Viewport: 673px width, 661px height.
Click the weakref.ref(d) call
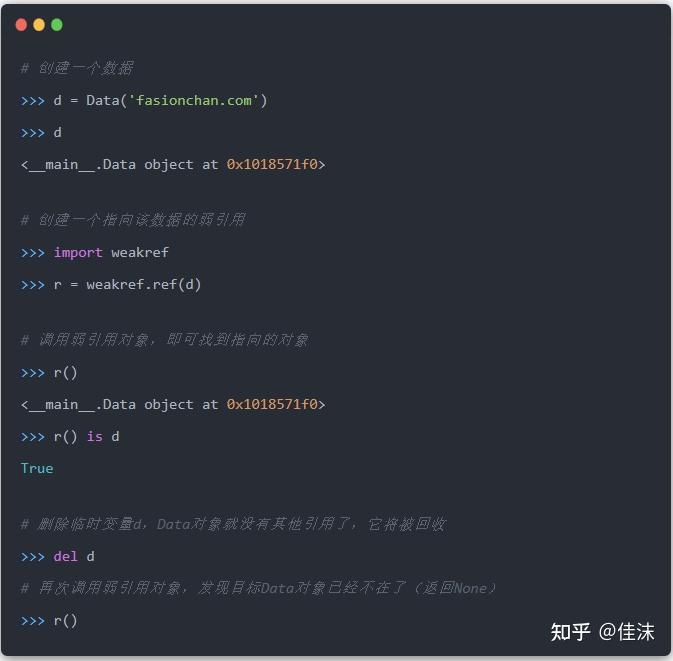pos(144,285)
